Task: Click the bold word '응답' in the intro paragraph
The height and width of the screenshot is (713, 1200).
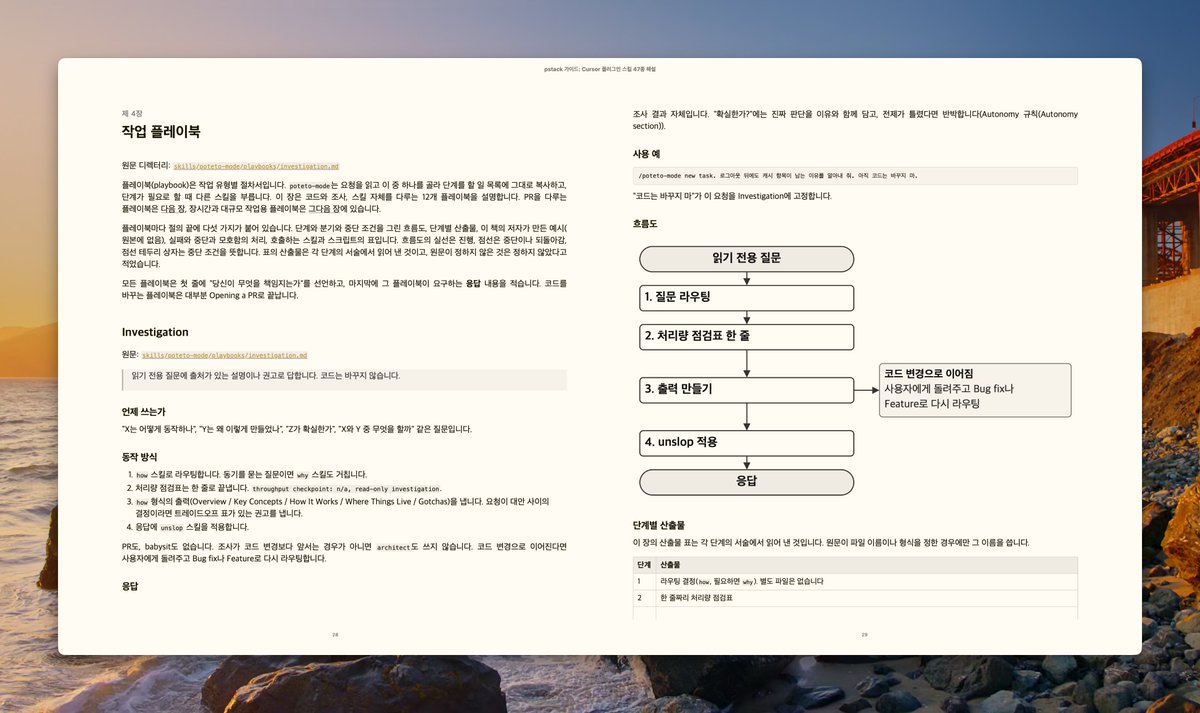Action: [473, 285]
